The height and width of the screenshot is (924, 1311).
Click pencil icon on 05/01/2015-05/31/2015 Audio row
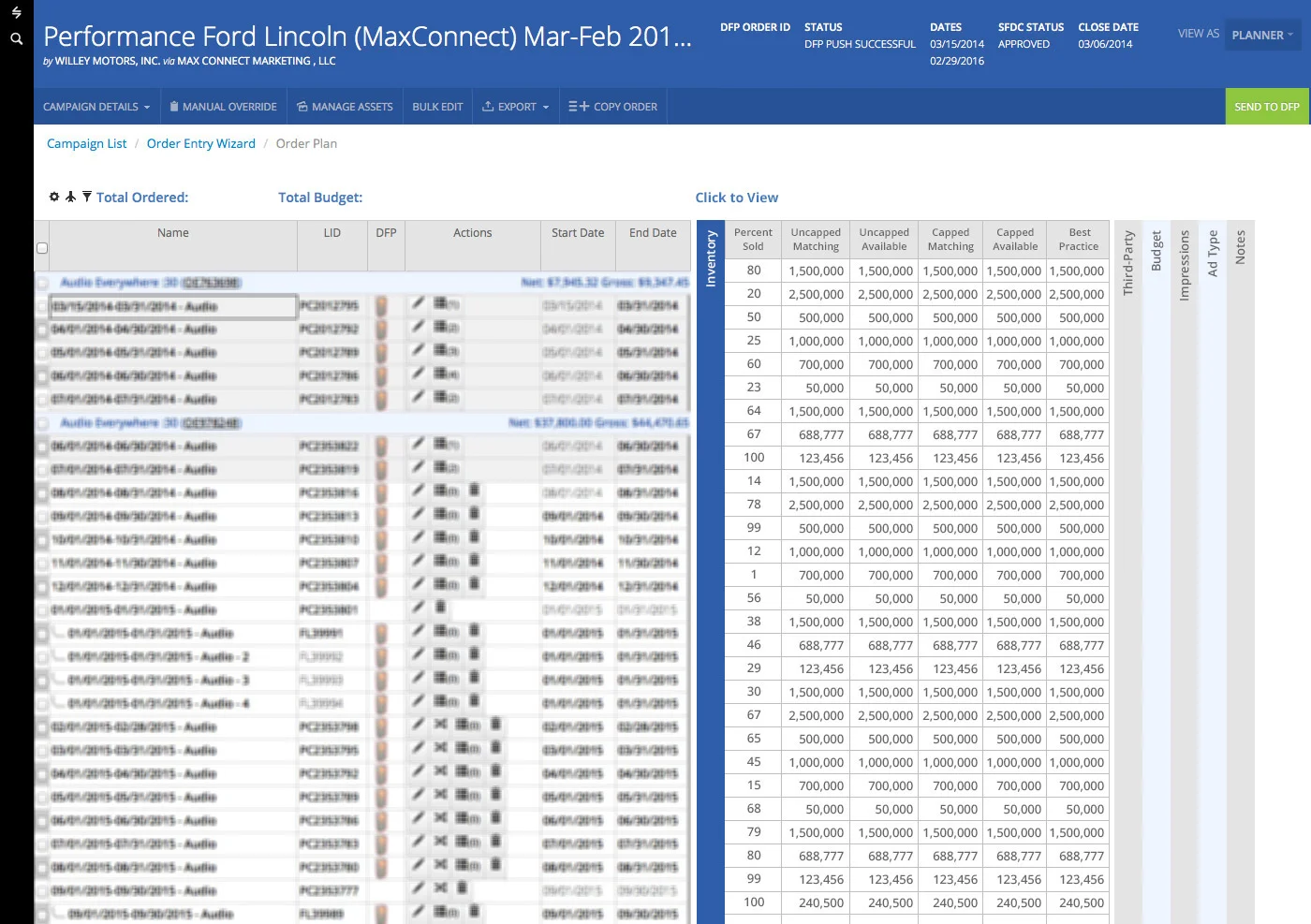pyautogui.click(x=418, y=794)
